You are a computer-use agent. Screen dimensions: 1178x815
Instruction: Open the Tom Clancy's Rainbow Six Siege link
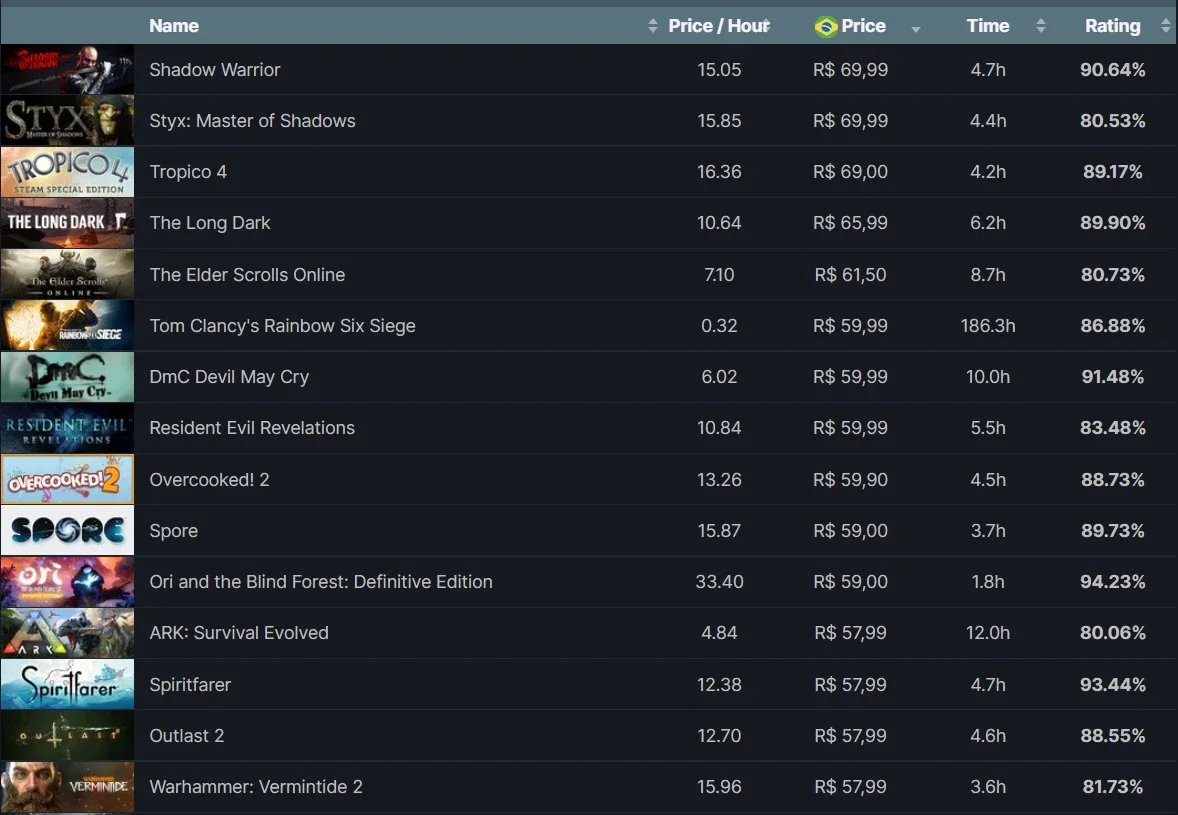pos(282,326)
